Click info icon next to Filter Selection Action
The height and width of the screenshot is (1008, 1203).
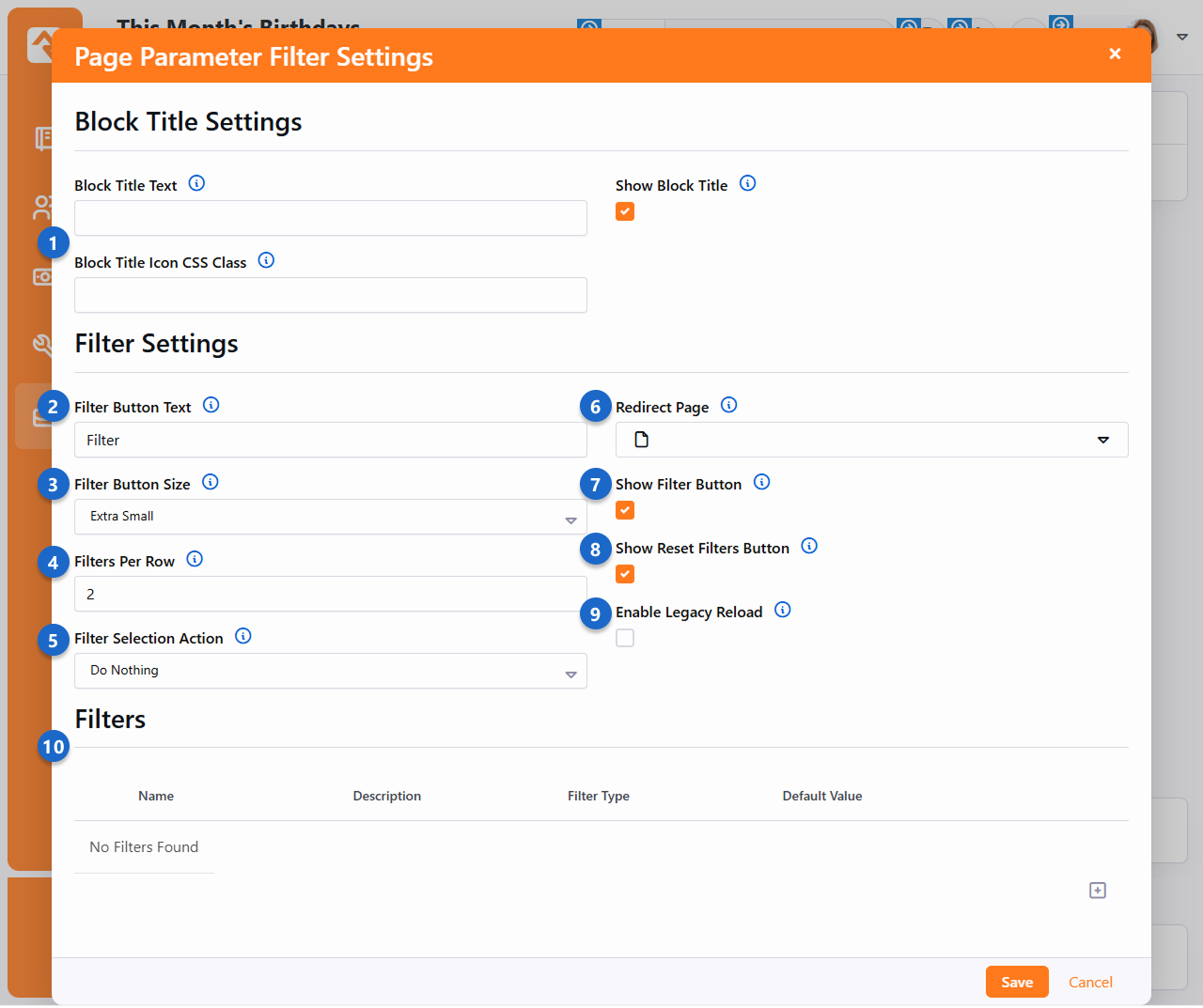coord(243,637)
